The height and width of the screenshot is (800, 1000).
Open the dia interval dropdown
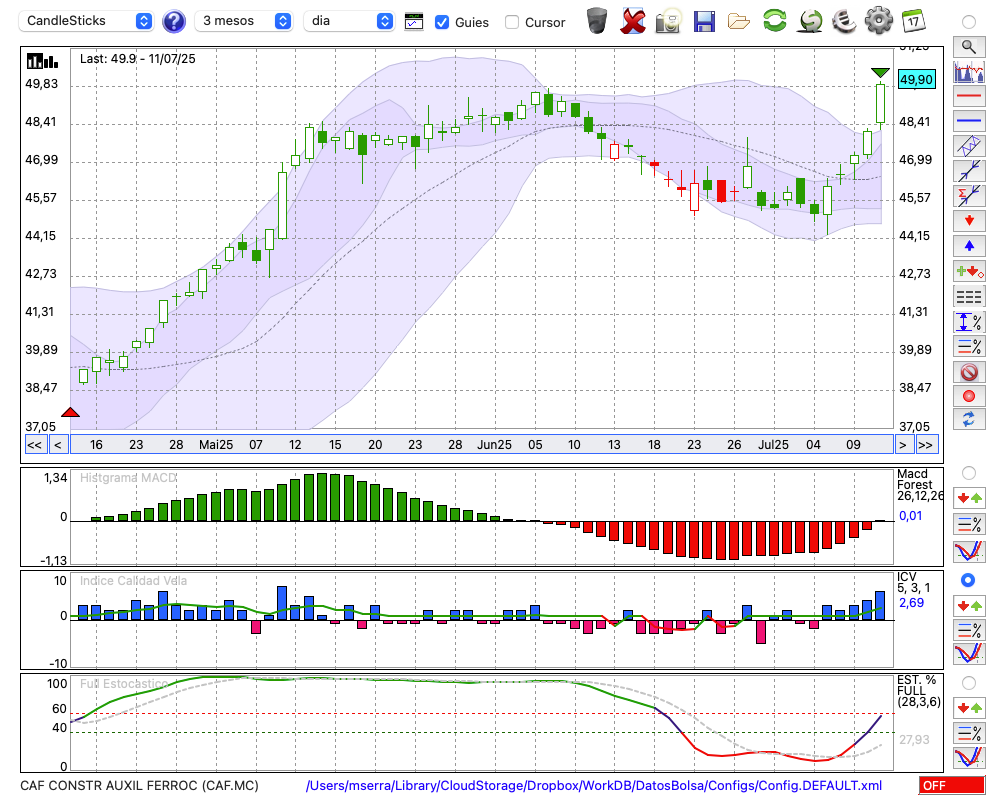(x=349, y=21)
